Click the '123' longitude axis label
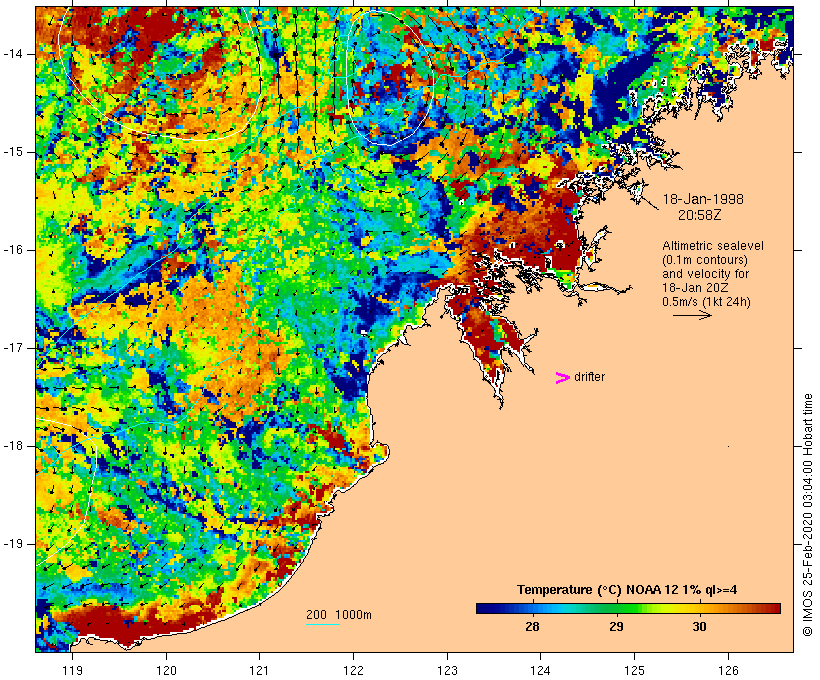 click(x=447, y=670)
